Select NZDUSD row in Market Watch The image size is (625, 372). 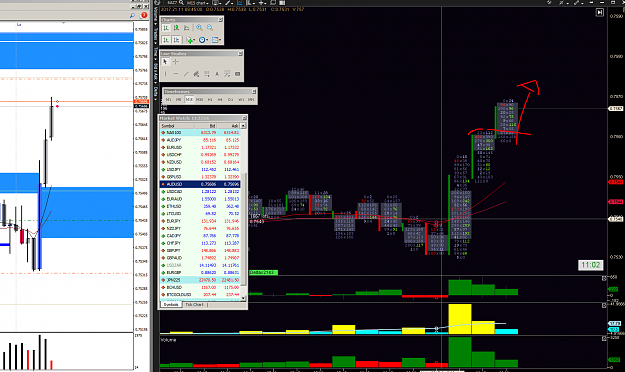coord(200,162)
